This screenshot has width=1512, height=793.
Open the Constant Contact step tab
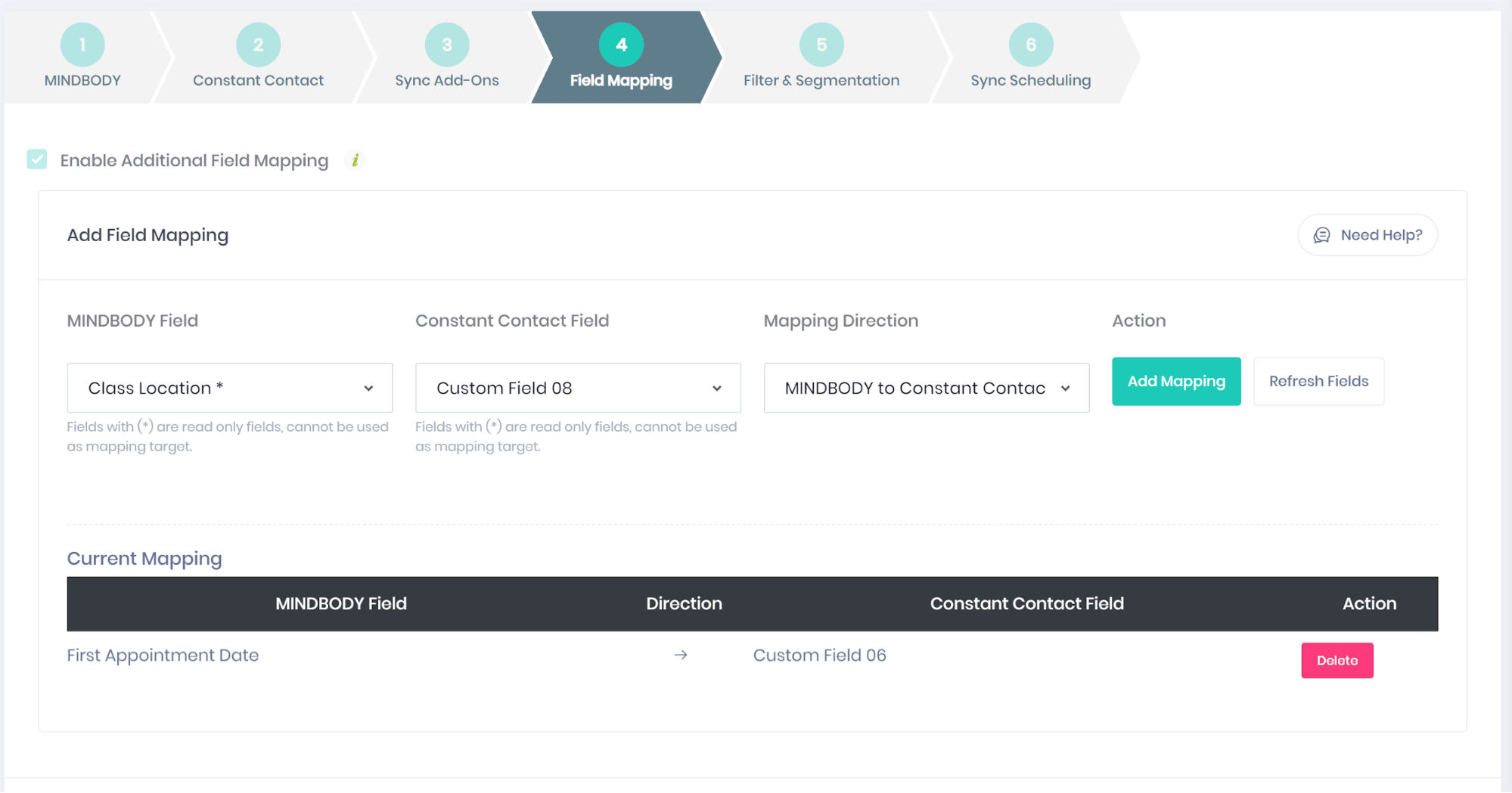[258, 57]
